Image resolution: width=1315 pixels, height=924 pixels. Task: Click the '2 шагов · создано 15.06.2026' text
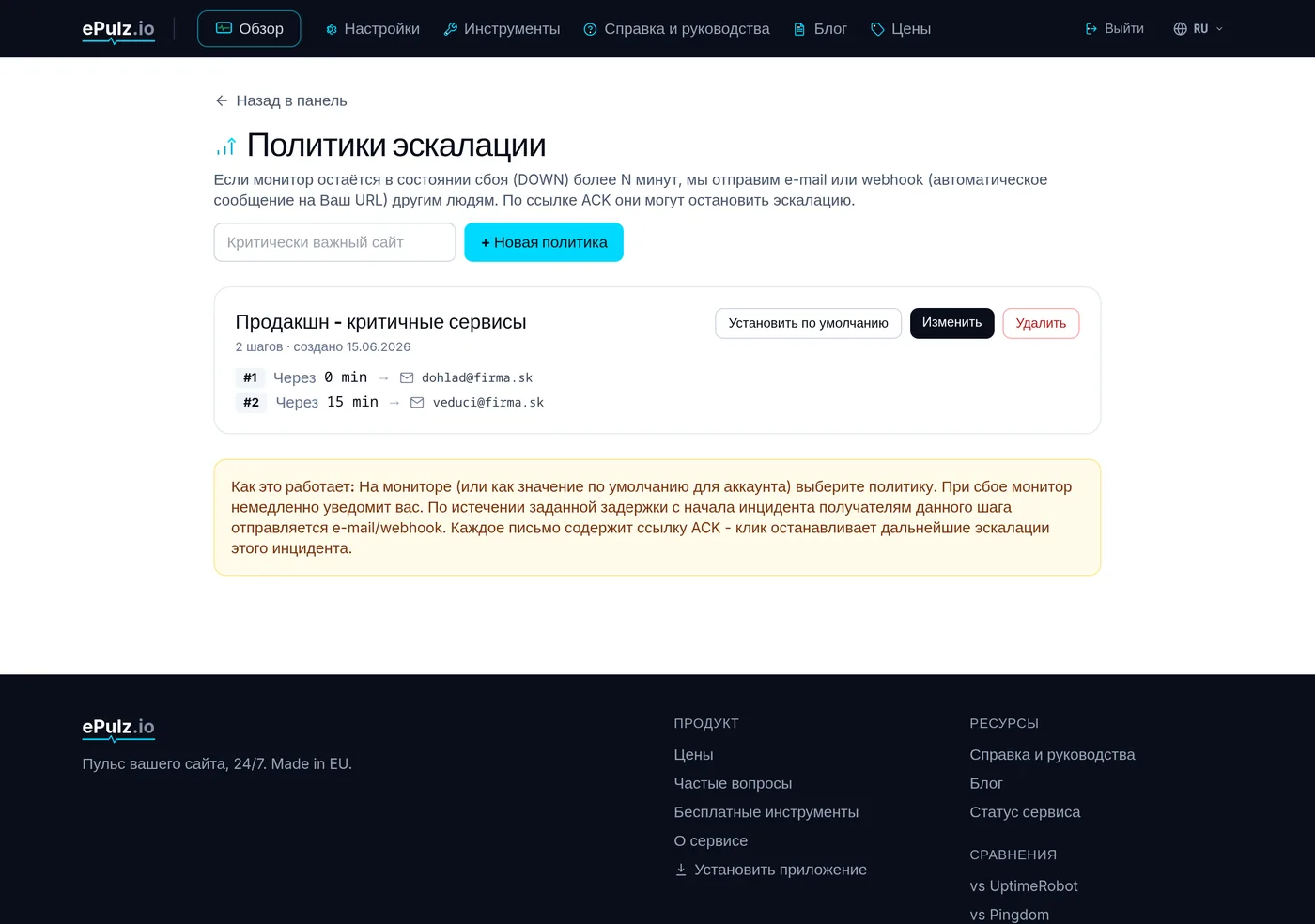click(x=323, y=346)
